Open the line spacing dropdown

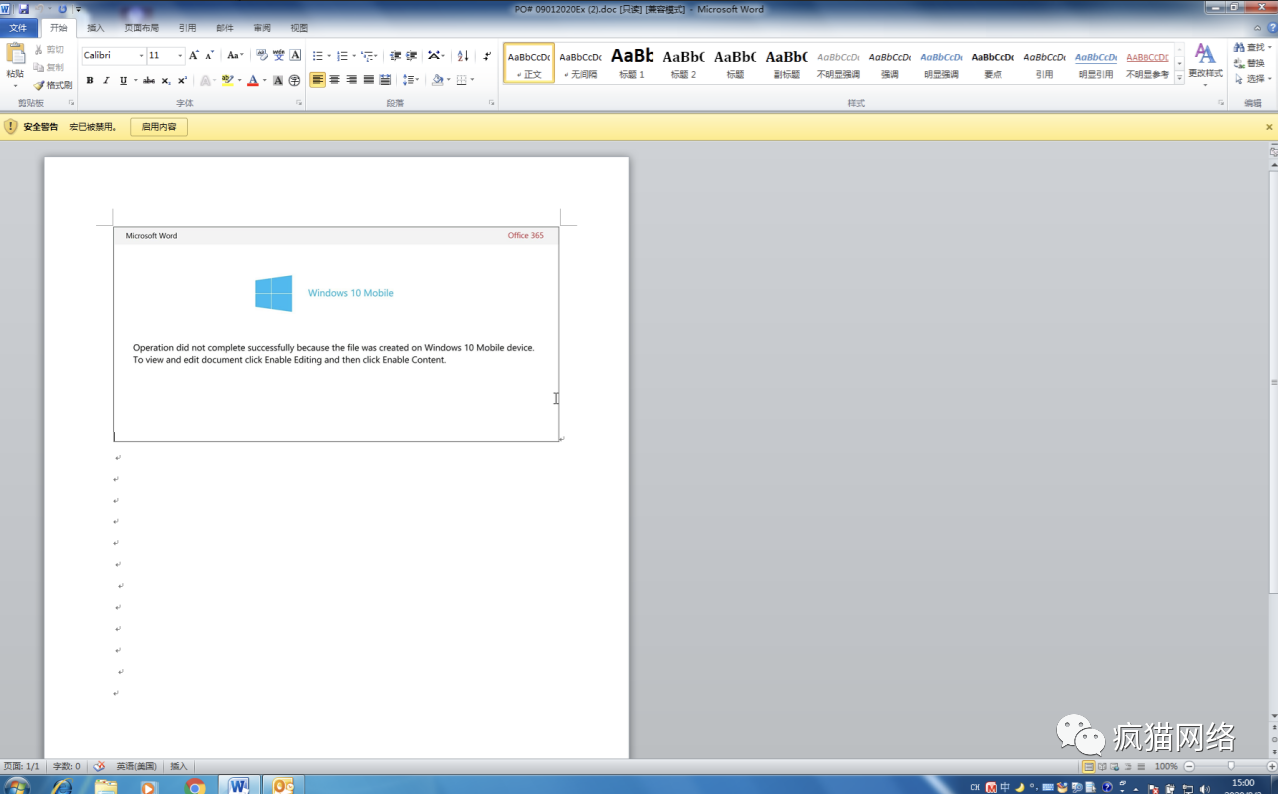(x=411, y=80)
